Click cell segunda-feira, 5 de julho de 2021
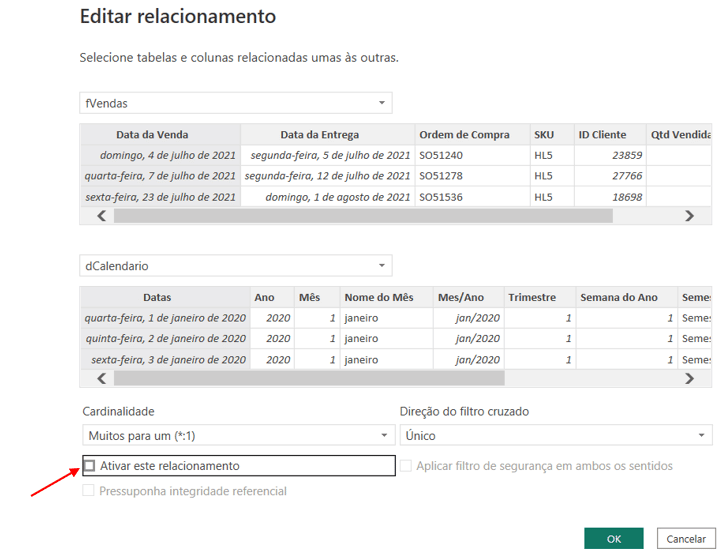This screenshot has height=555, width=722. [328, 155]
